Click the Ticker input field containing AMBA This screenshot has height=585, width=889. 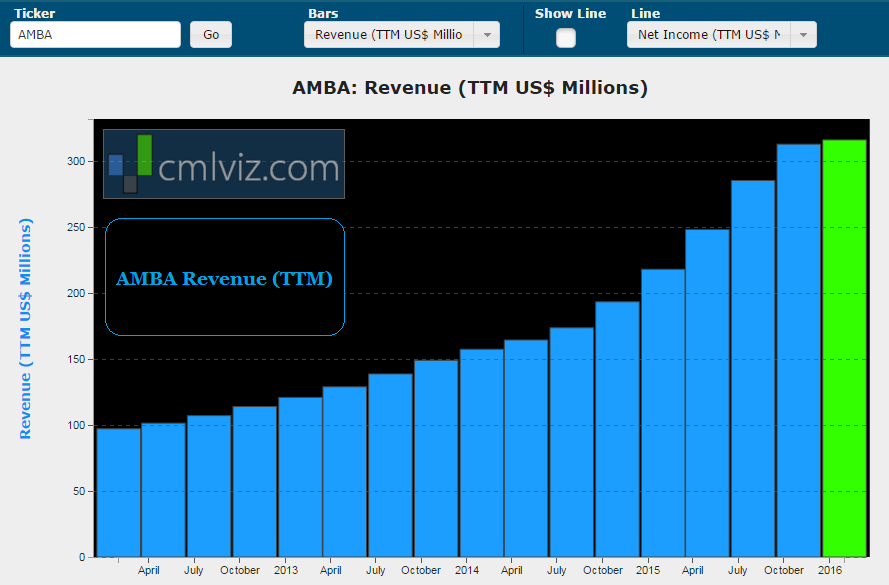[95, 35]
